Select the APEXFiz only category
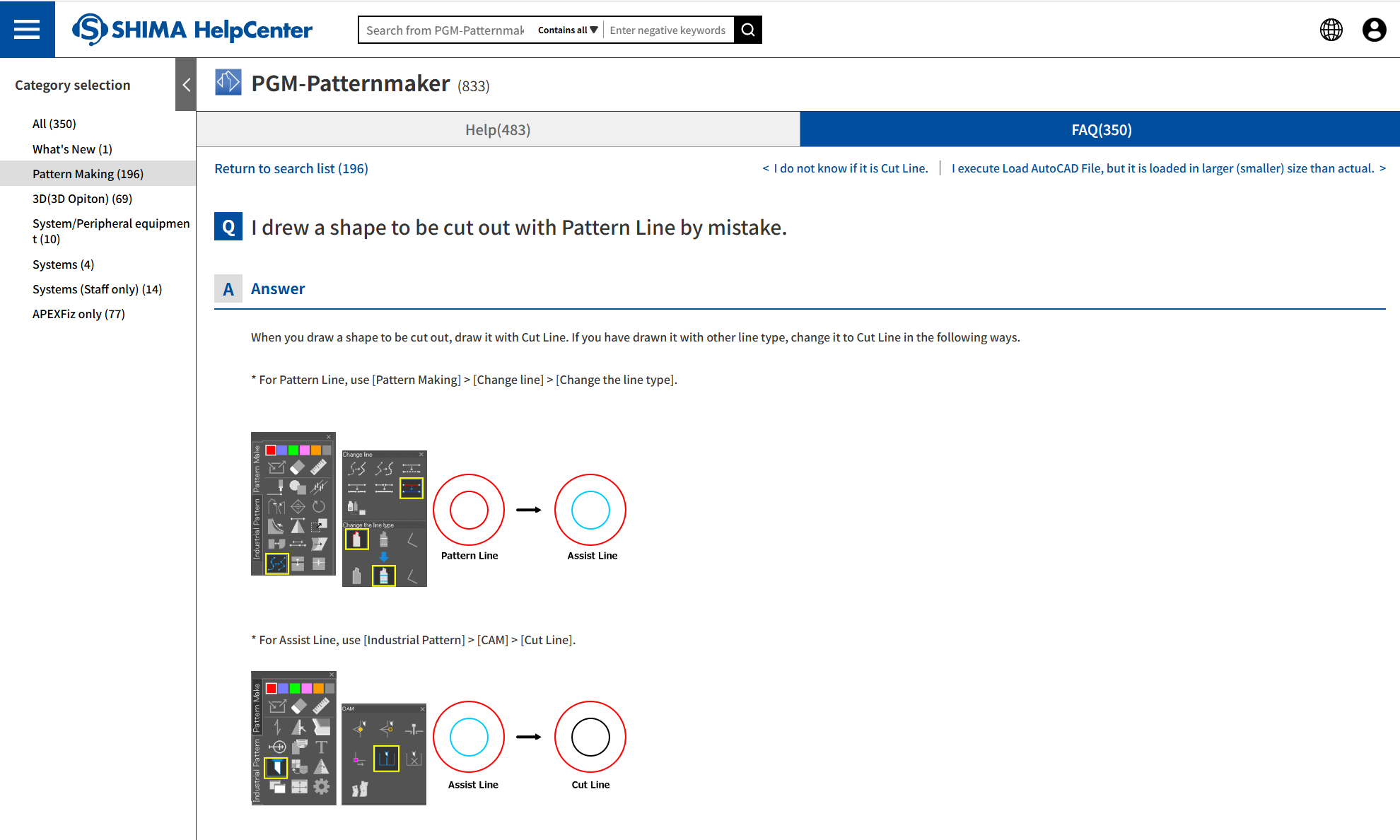Screen dimensions: 1400x840 [x=78, y=314]
